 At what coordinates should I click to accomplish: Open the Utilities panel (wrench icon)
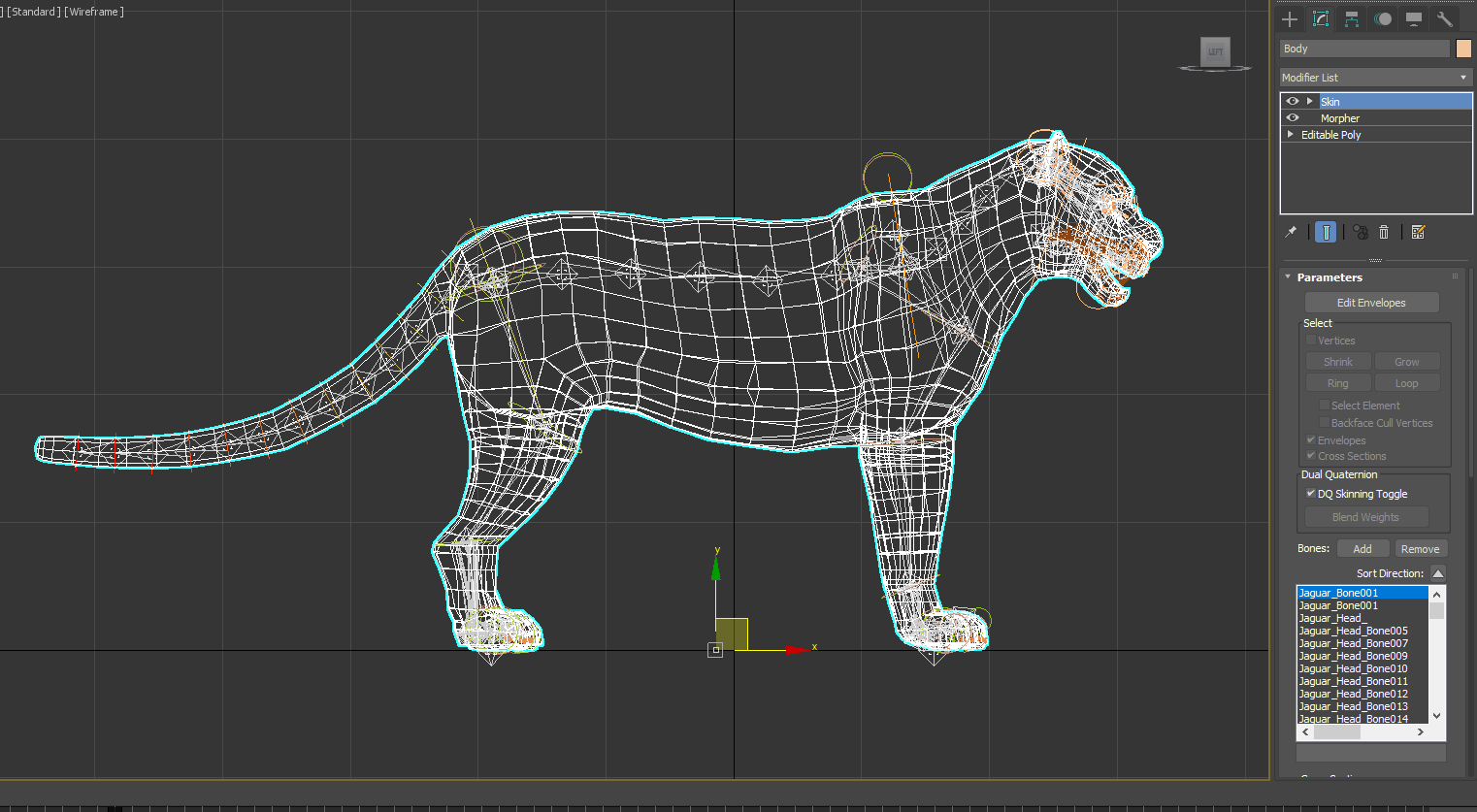(1445, 18)
